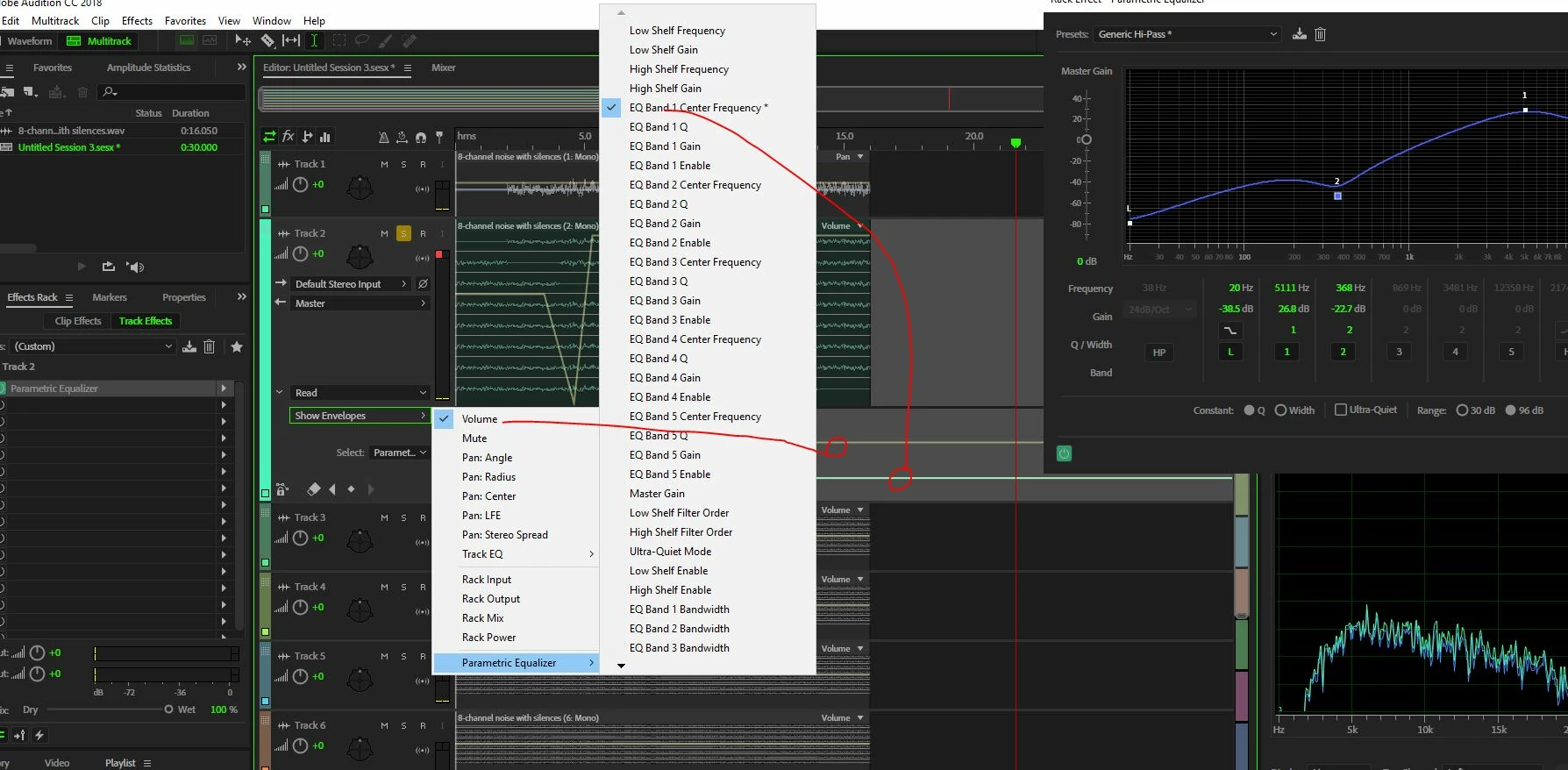Viewport: 1568px width, 770px height.
Task: Toggle the Parametric Equalizer power button
Action: [x=1064, y=453]
